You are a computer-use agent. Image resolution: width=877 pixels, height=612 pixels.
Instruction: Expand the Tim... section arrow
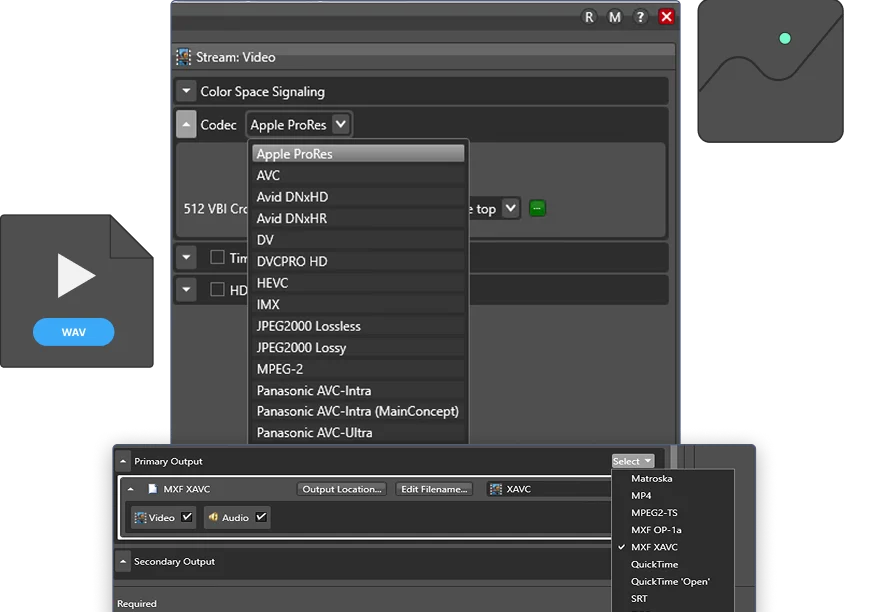coord(186,257)
